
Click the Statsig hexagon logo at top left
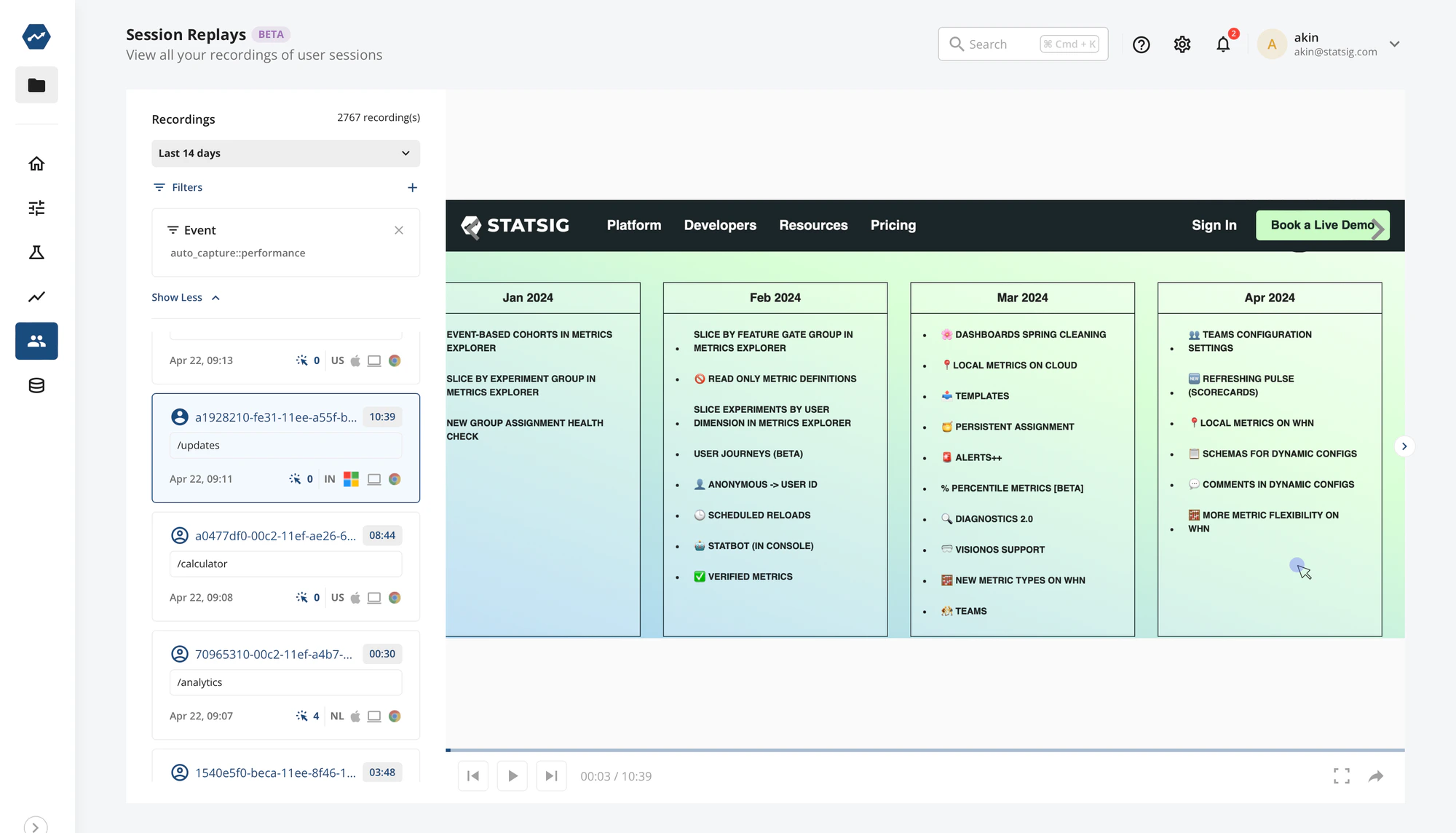[x=36, y=36]
